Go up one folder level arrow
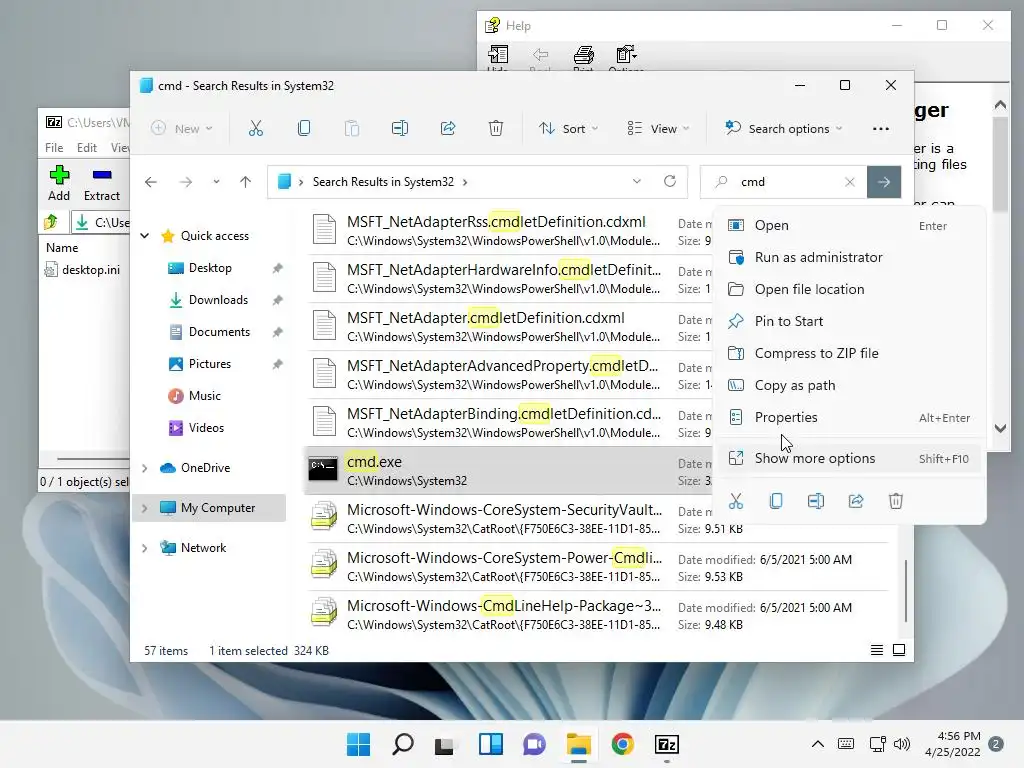Screen dimensions: 1024x768 coord(246,182)
